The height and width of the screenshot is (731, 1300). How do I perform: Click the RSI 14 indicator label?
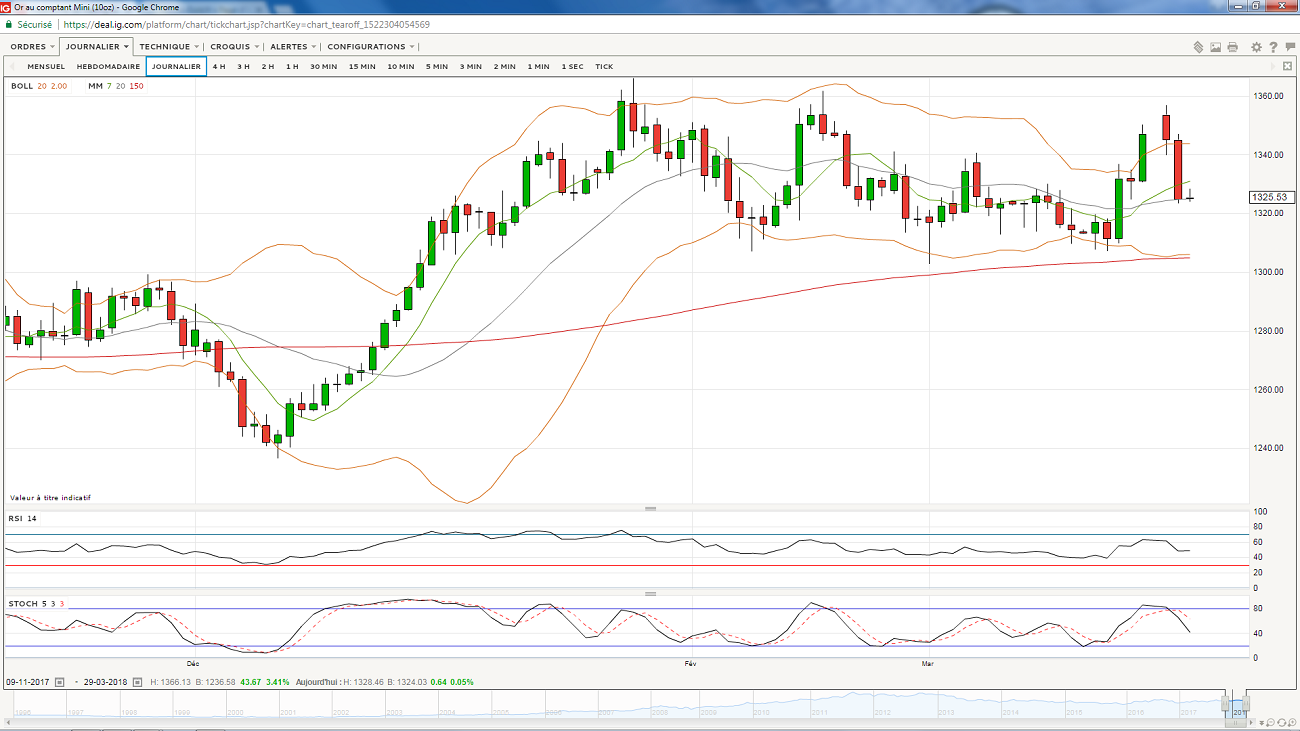click(23, 518)
